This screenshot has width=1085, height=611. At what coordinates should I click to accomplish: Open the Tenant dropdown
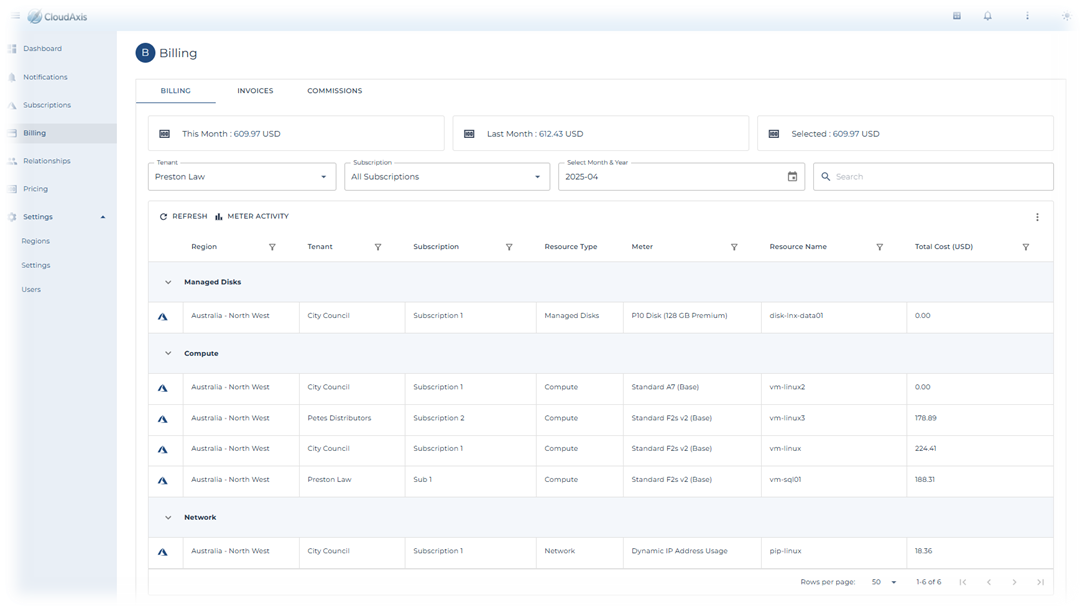(x=242, y=176)
